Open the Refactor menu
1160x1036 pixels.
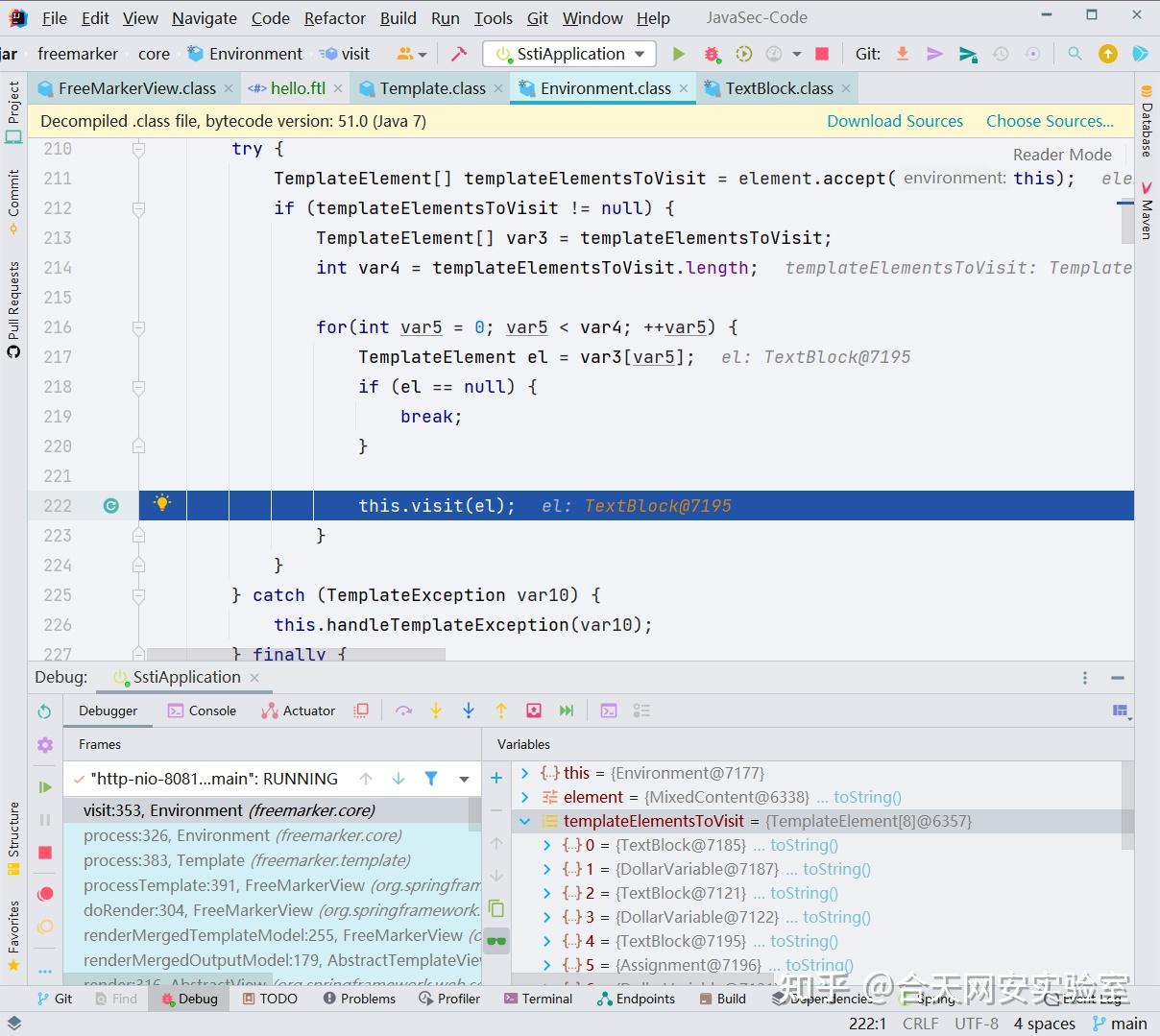tap(335, 18)
